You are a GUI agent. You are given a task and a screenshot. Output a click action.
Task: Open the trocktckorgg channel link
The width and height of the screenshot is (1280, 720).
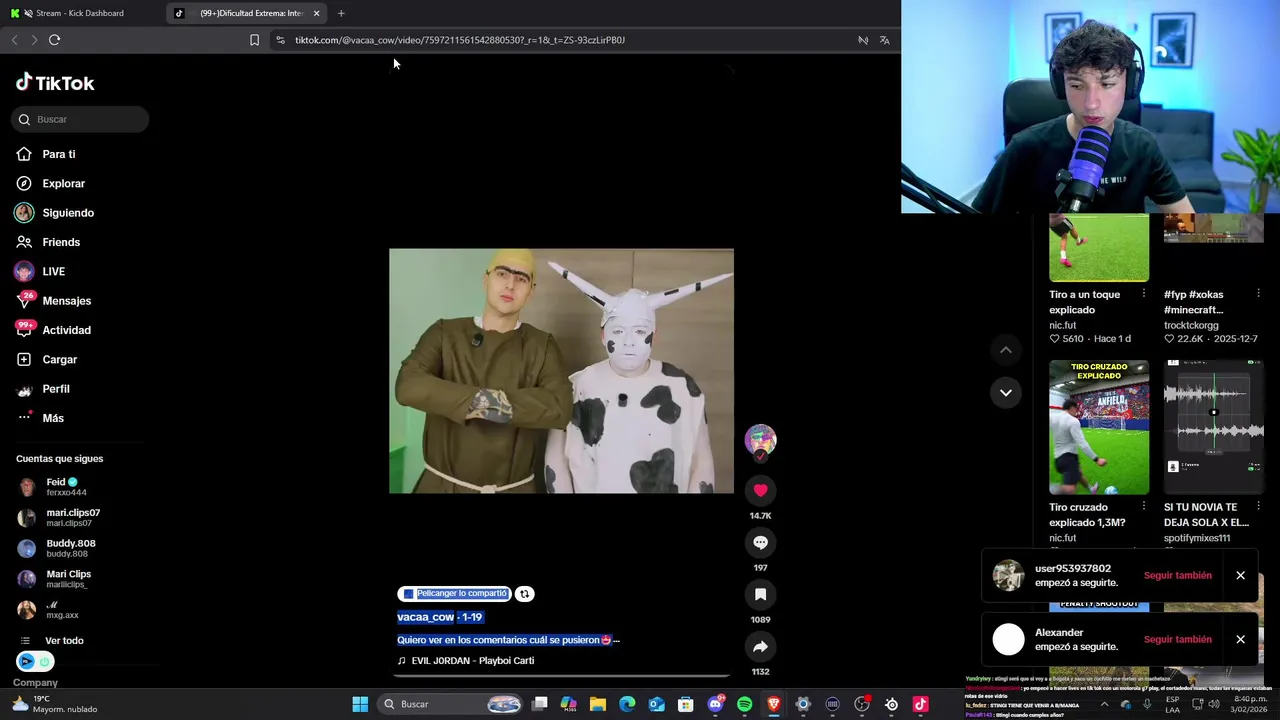point(1191,325)
